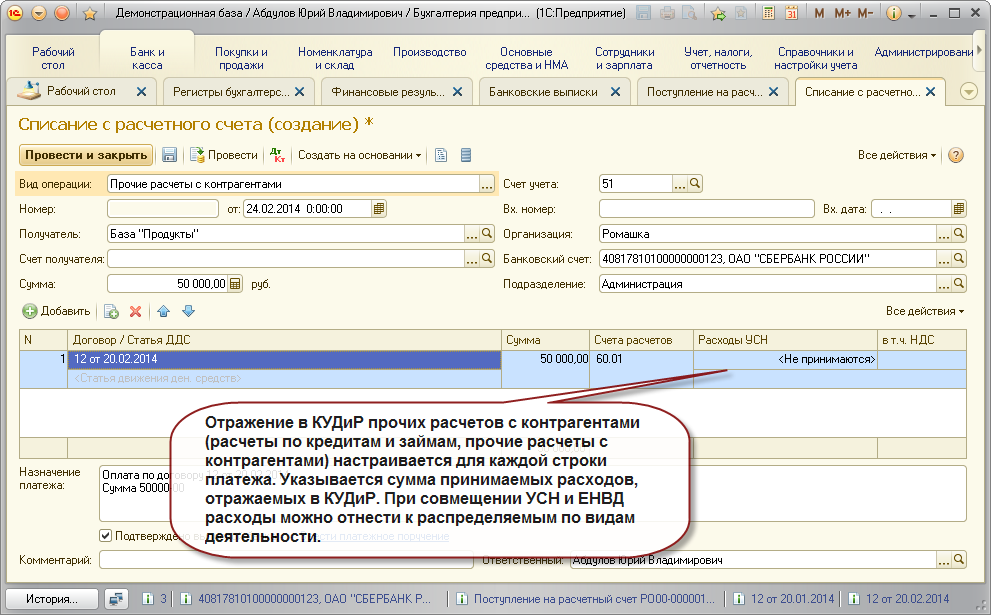Viewport: 991px width, 615px height.
Task: Click the search icon next to Получатель field
Action: point(487,234)
